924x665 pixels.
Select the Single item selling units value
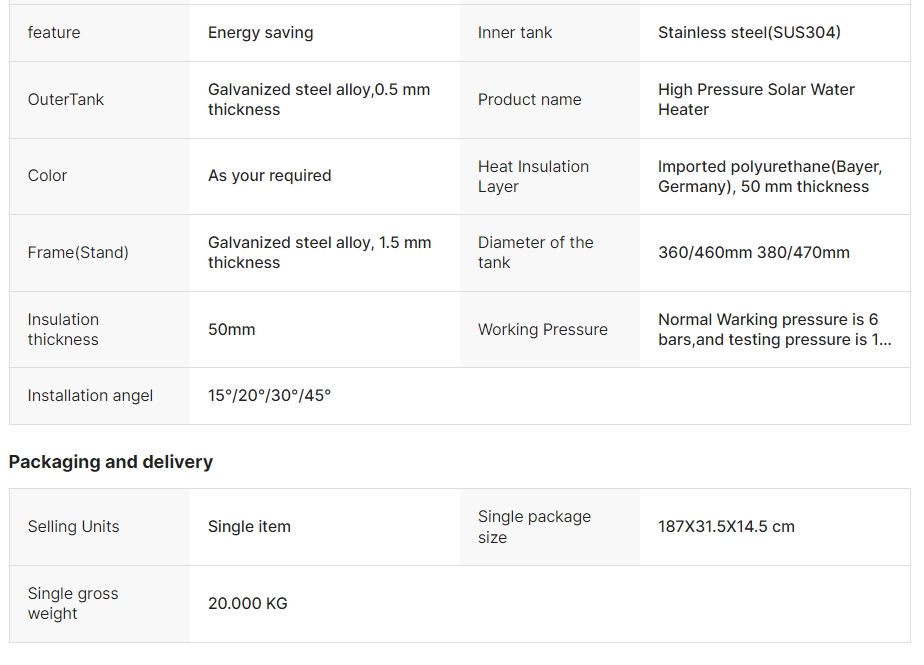coord(249,526)
